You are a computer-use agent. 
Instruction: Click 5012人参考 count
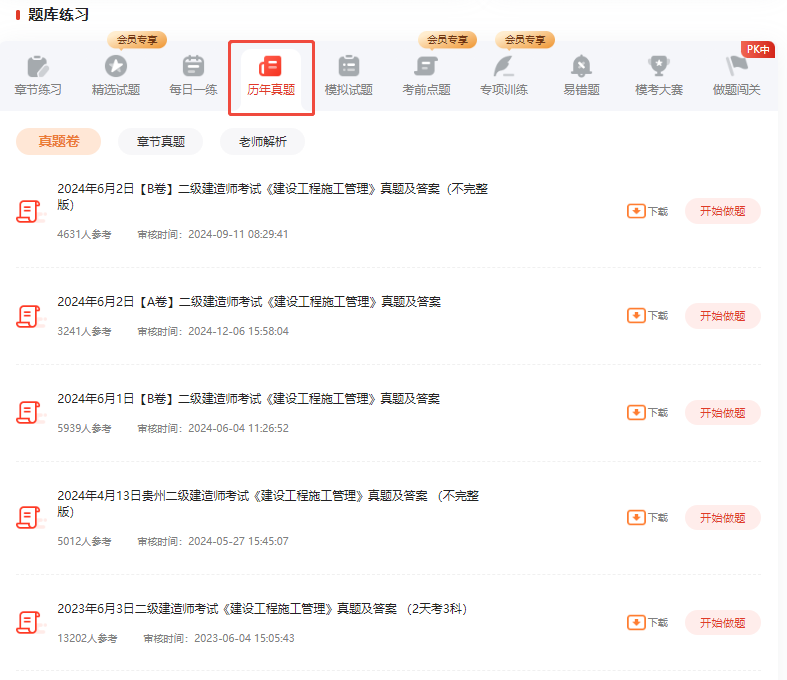(84, 541)
